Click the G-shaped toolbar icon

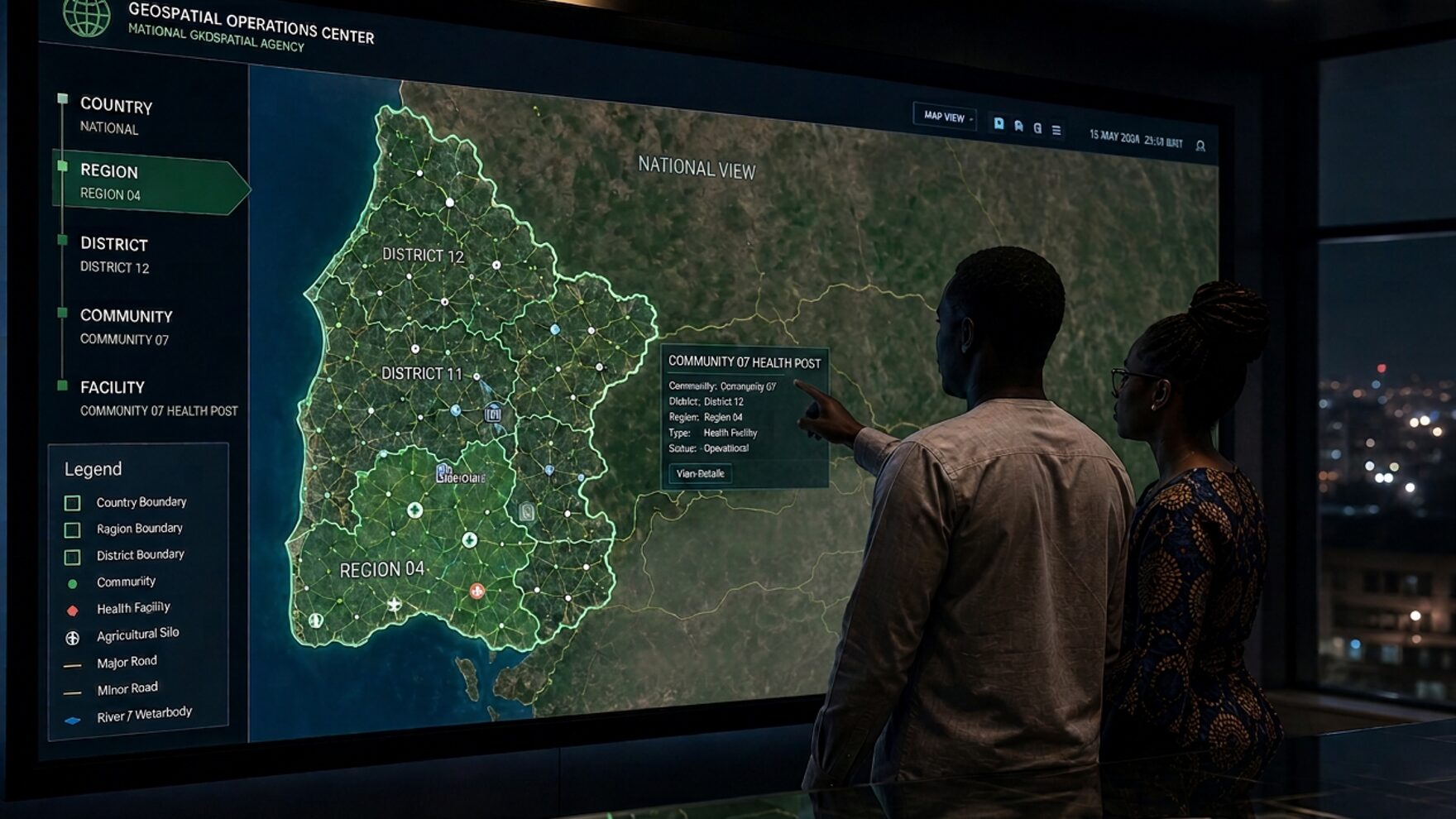[x=1037, y=128]
